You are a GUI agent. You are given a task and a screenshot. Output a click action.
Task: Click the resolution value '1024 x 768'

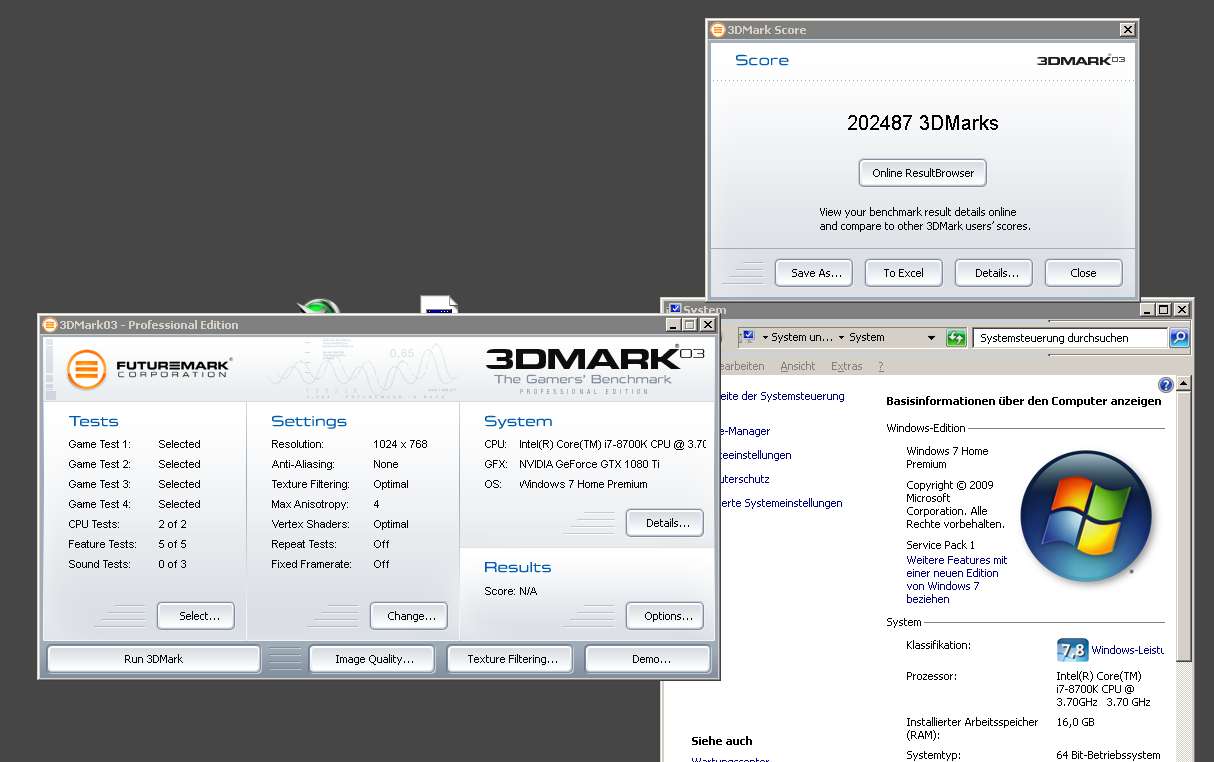pos(400,444)
